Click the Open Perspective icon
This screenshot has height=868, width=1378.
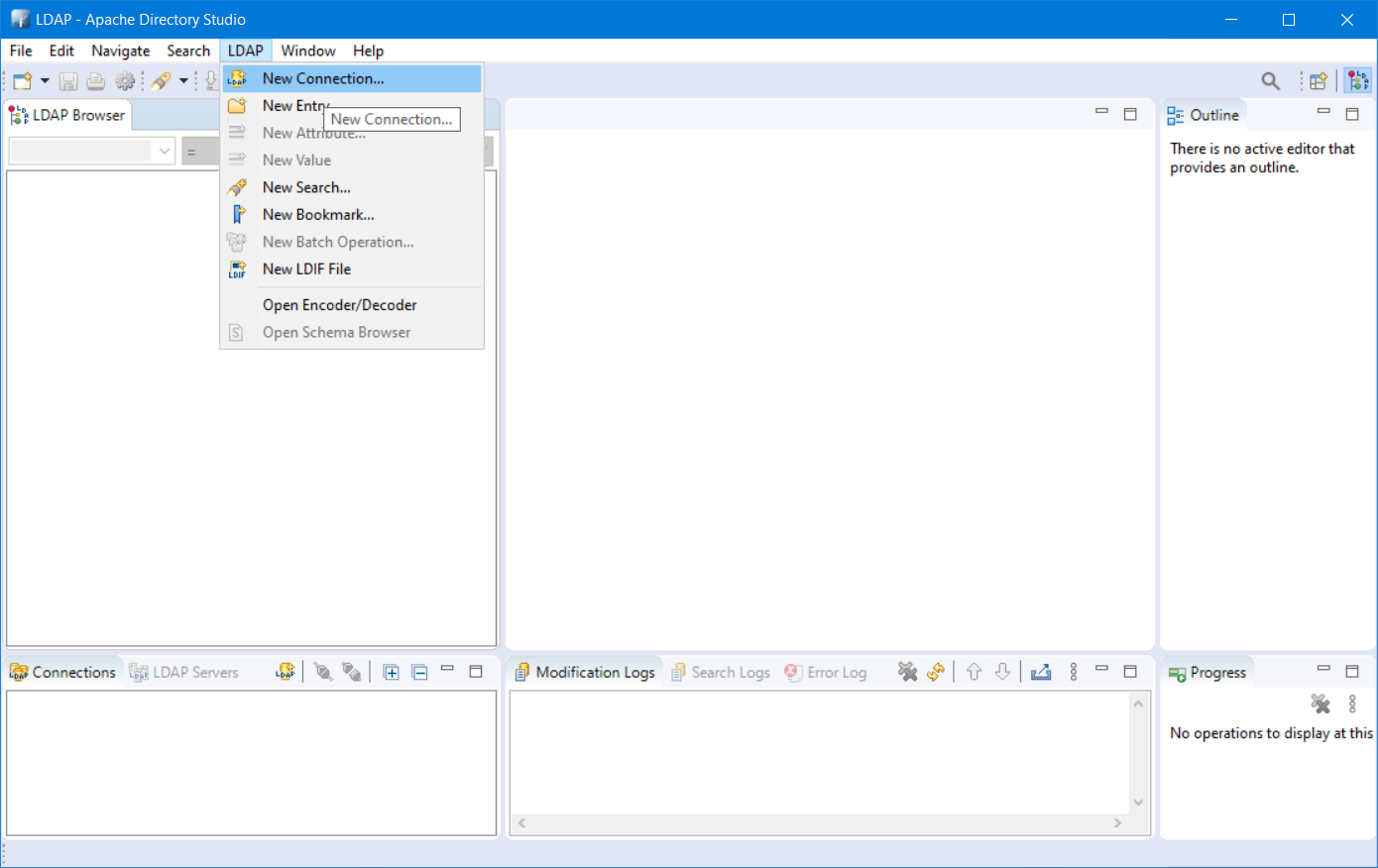pyautogui.click(x=1318, y=81)
